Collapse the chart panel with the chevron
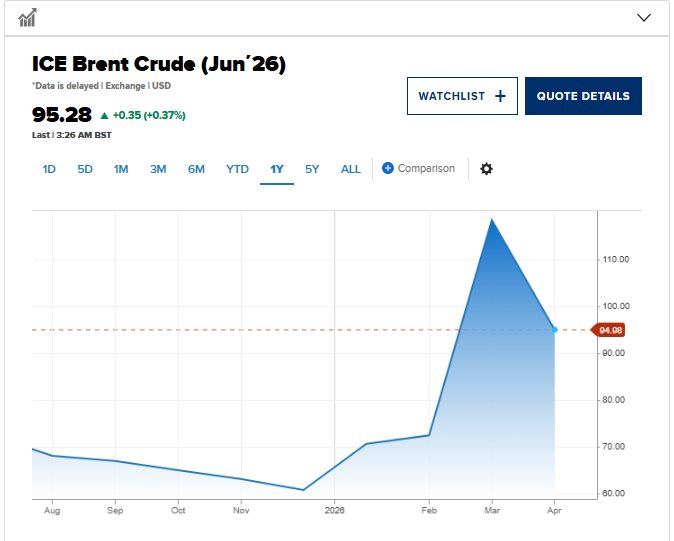 click(x=644, y=17)
